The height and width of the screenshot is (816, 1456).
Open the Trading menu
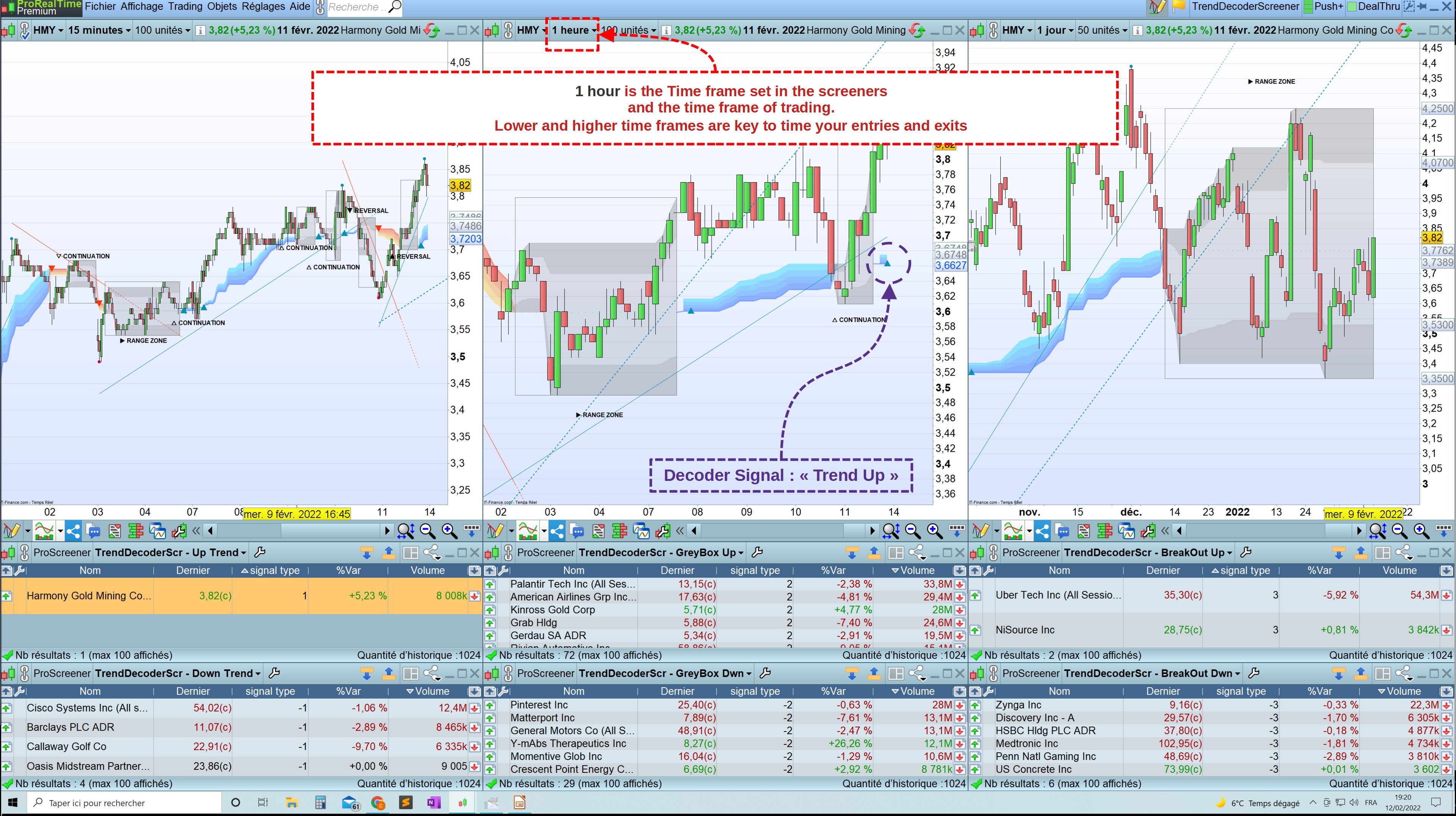click(185, 7)
